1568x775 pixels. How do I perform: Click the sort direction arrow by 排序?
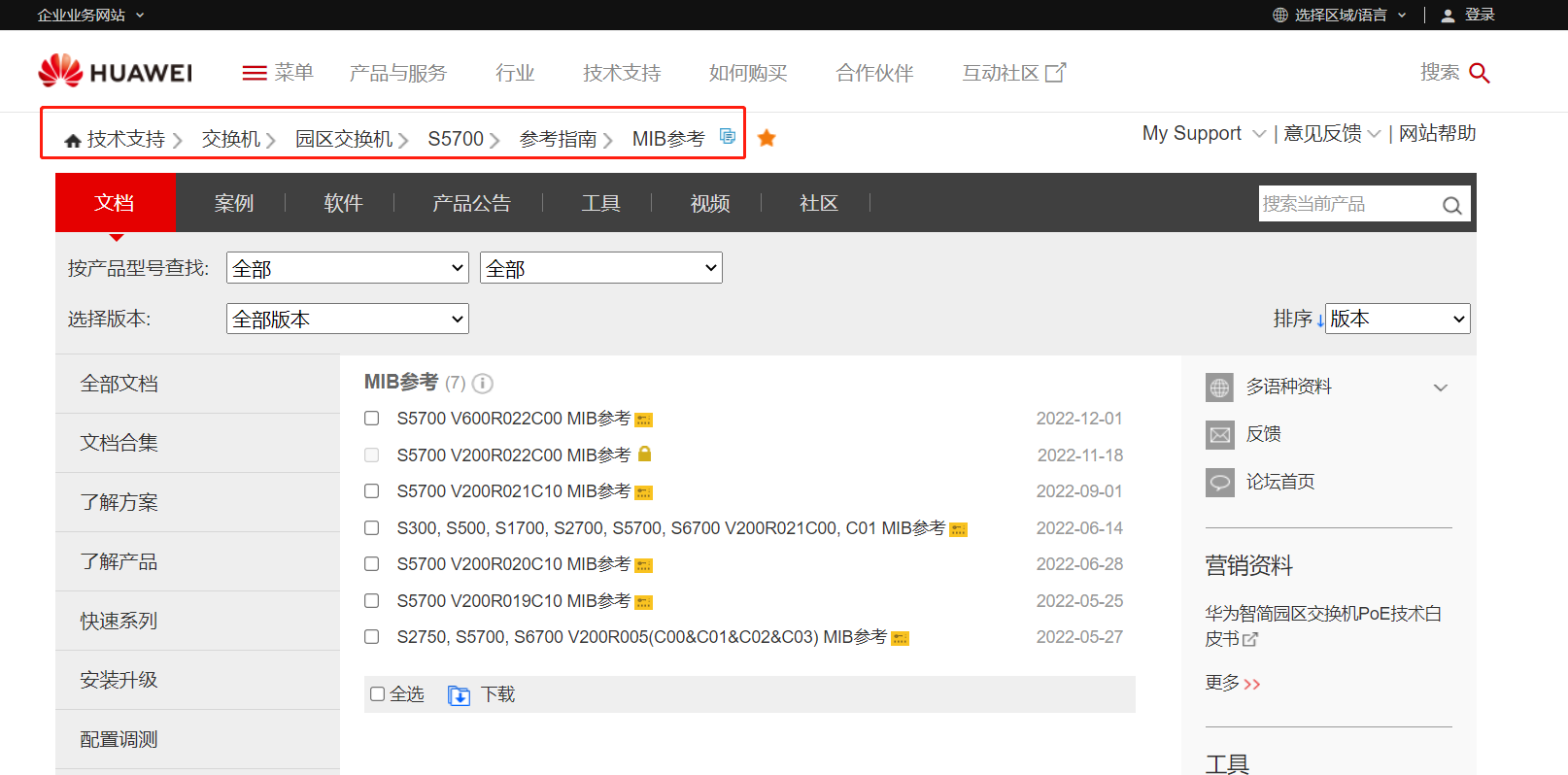coord(1320,320)
